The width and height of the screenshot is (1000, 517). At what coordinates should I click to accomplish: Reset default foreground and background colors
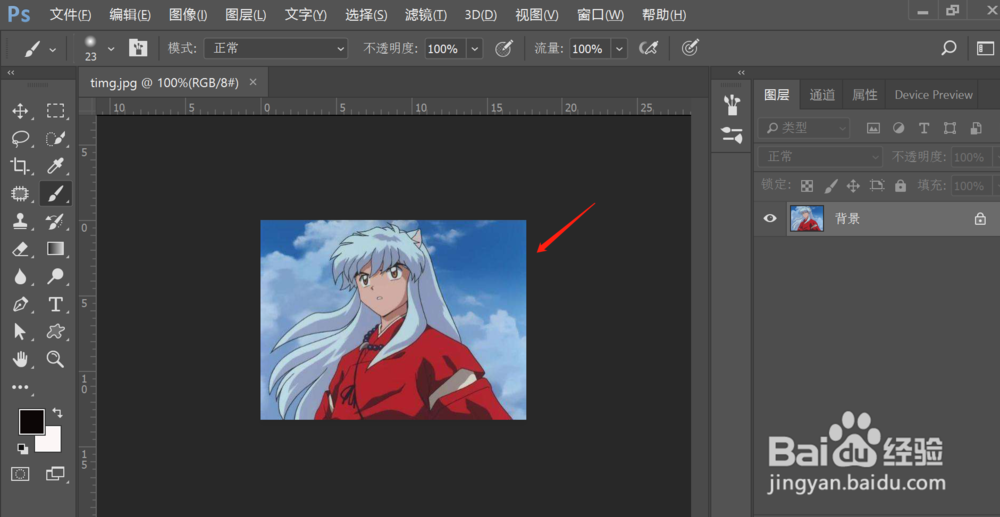click(x=22, y=449)
